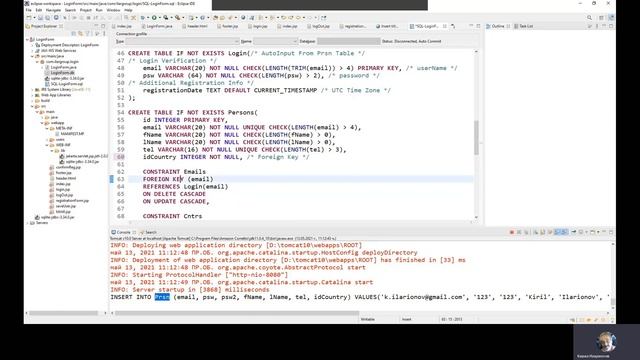Select header.html in the project tree
Image resolution: width=640 pixels, height=360 pixels.
tap(65, 178)
